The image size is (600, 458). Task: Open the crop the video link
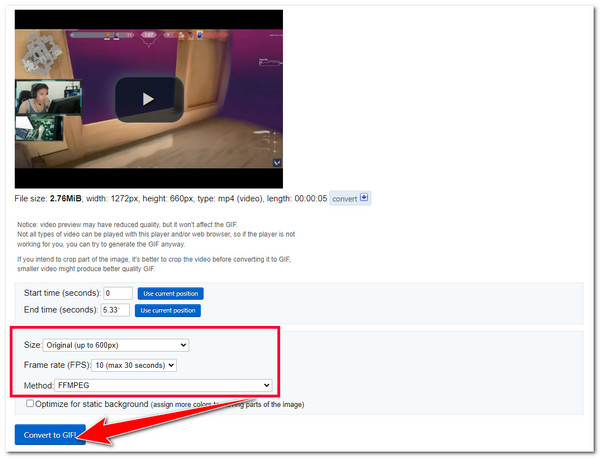tap(189, 259)
